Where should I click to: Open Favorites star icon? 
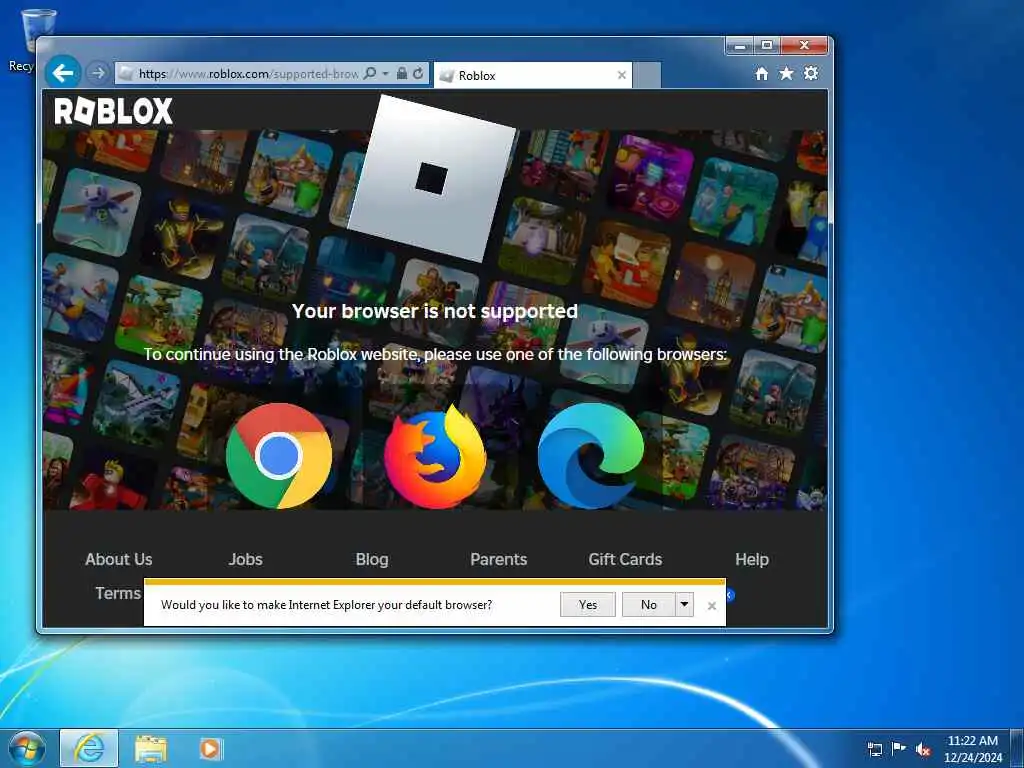786,73
